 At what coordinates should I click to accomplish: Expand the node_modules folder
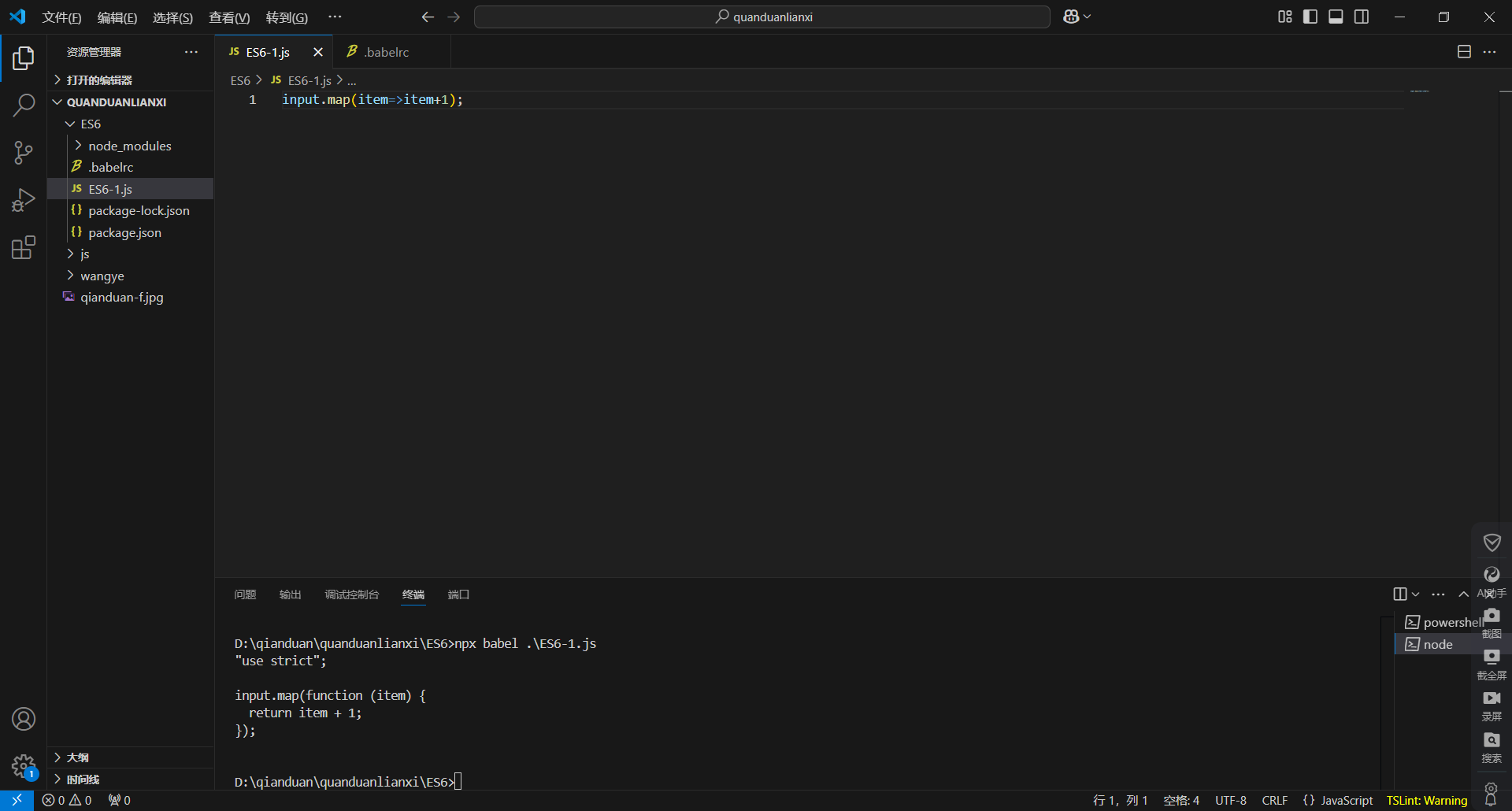131,146
